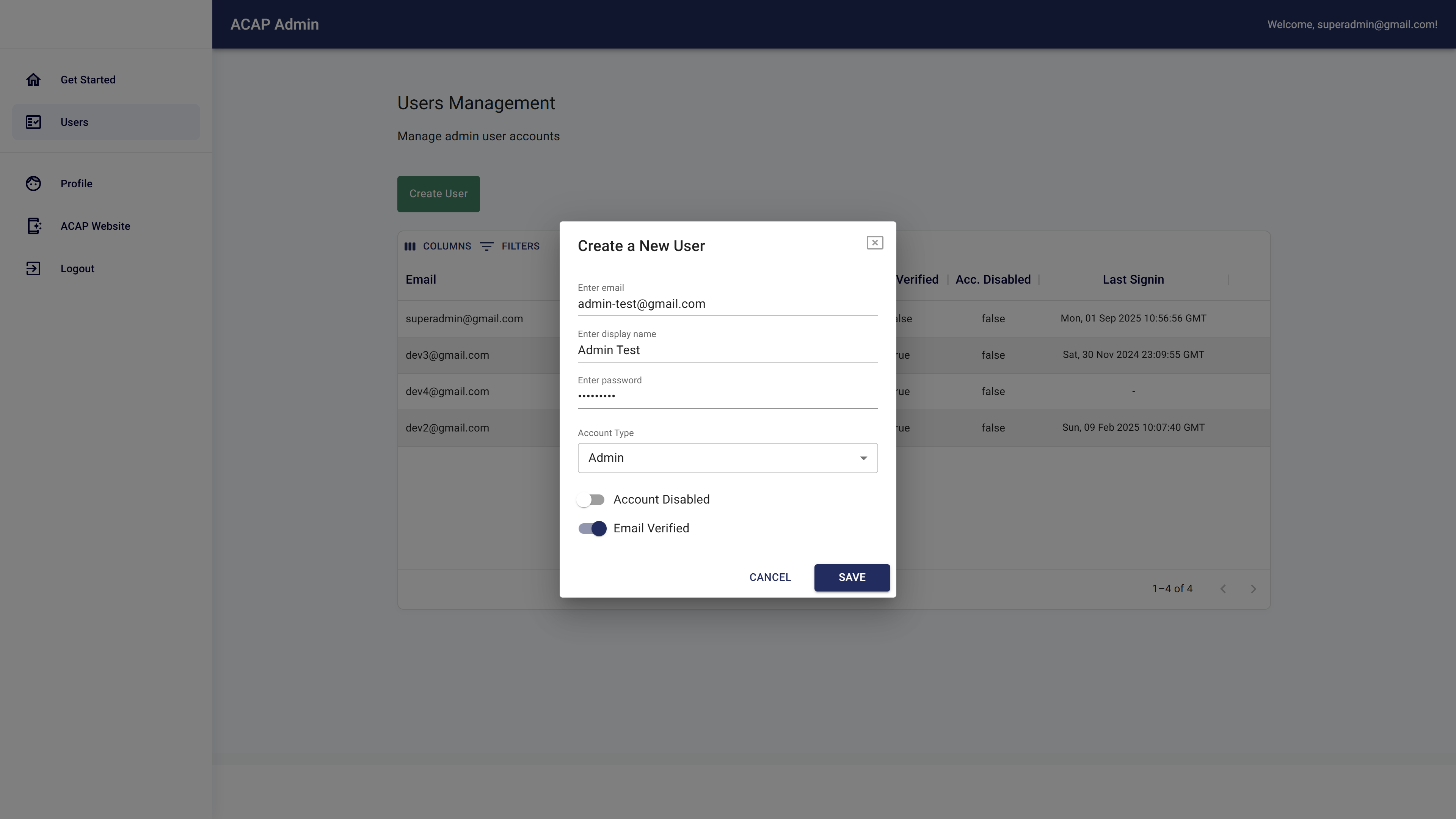Click the dropdown arrow beside Admin
Viewport: 1456px width, 819px height.
863,458
